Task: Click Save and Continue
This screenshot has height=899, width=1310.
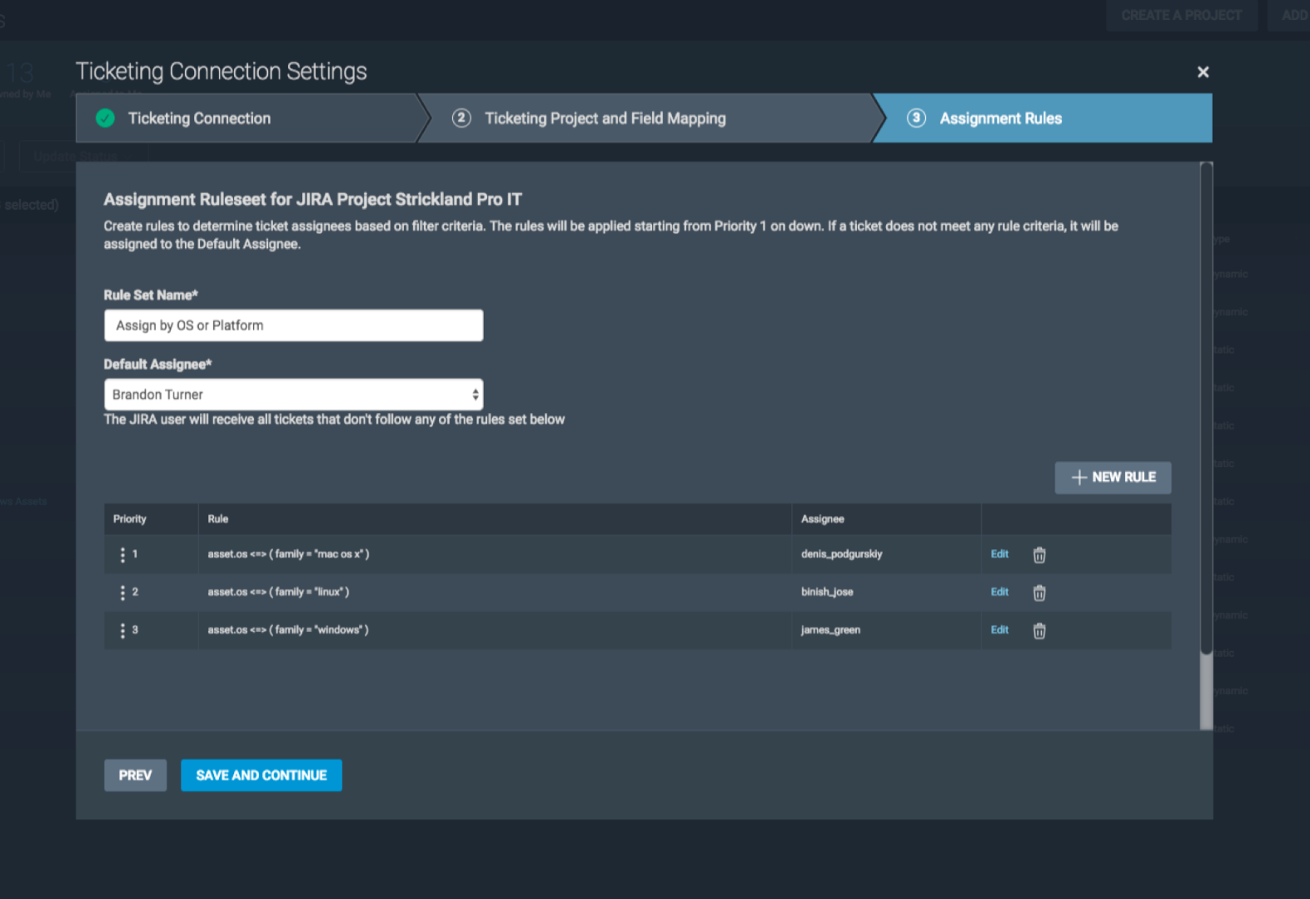Action: point(261,775)
